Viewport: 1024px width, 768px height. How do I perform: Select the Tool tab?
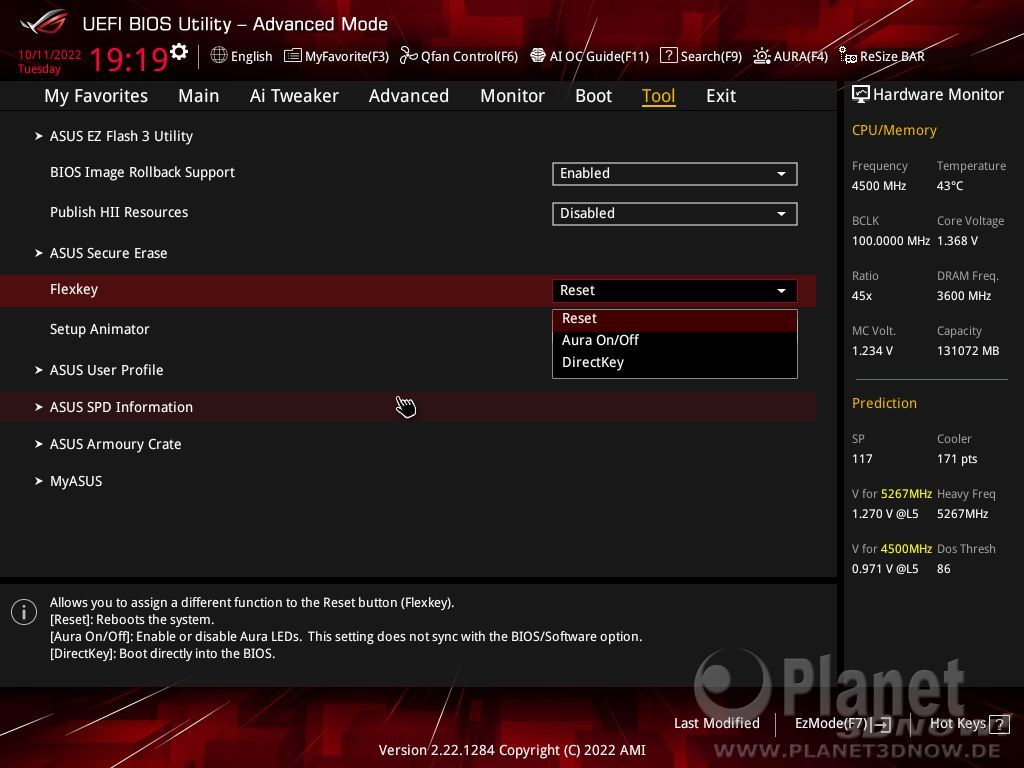(x=658, y=96)
